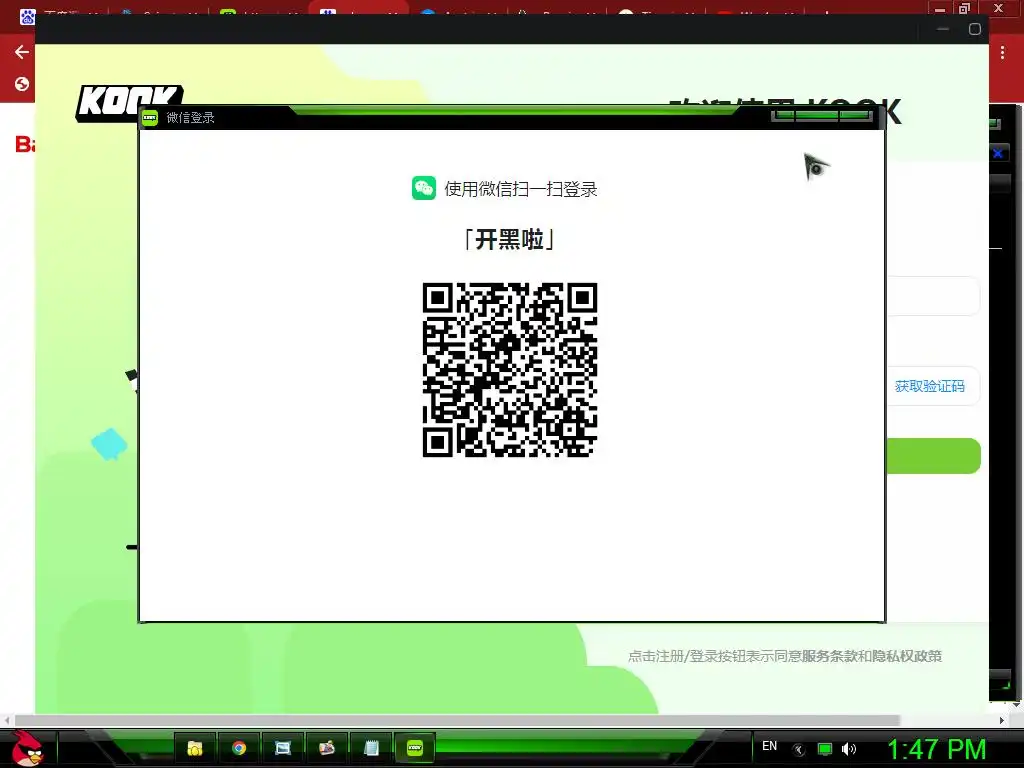Open the paint app taskbar icon
The image size is (1024, 768).
(327, 748)
